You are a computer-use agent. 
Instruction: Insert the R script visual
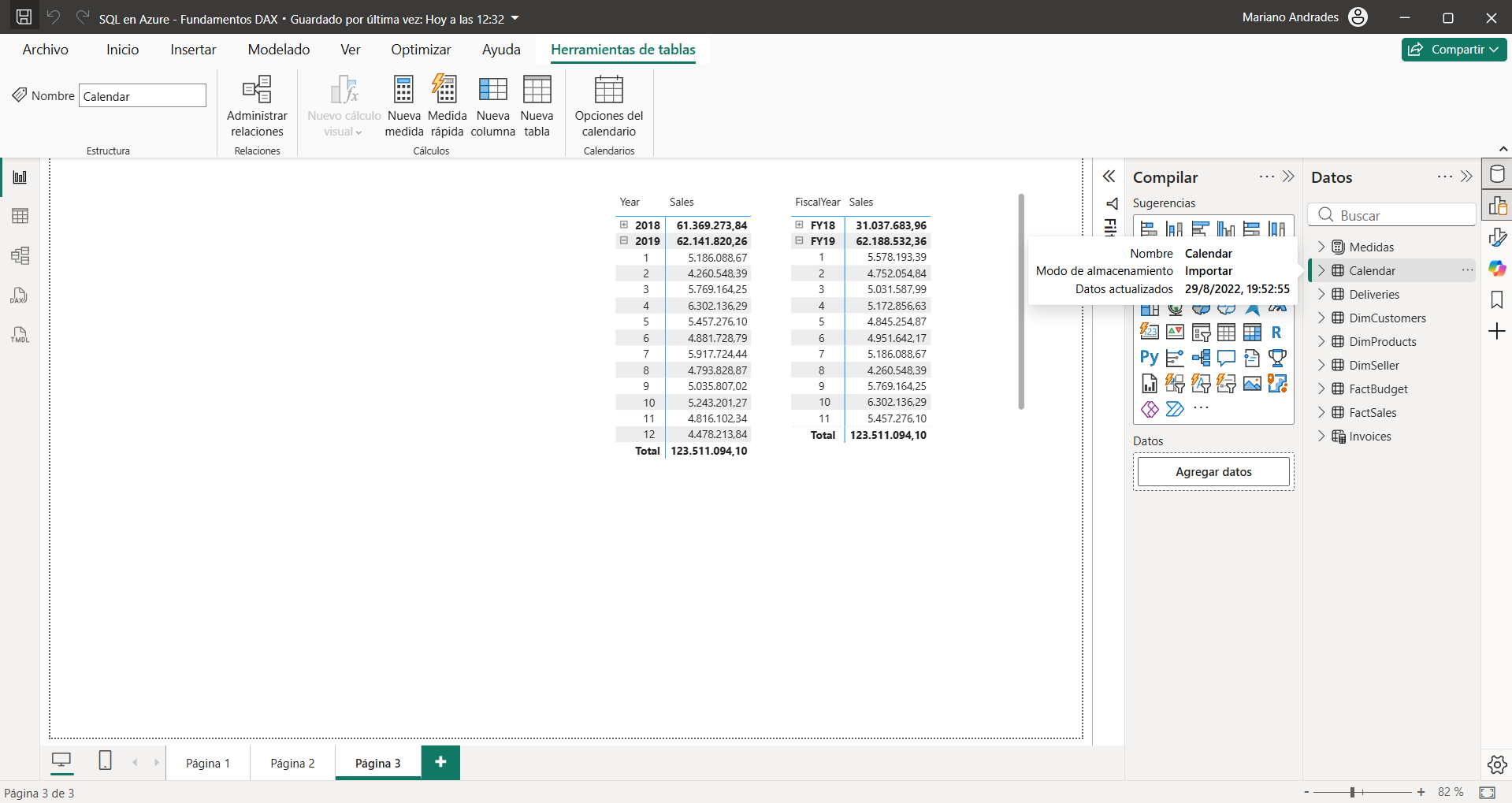(1276, 333)
